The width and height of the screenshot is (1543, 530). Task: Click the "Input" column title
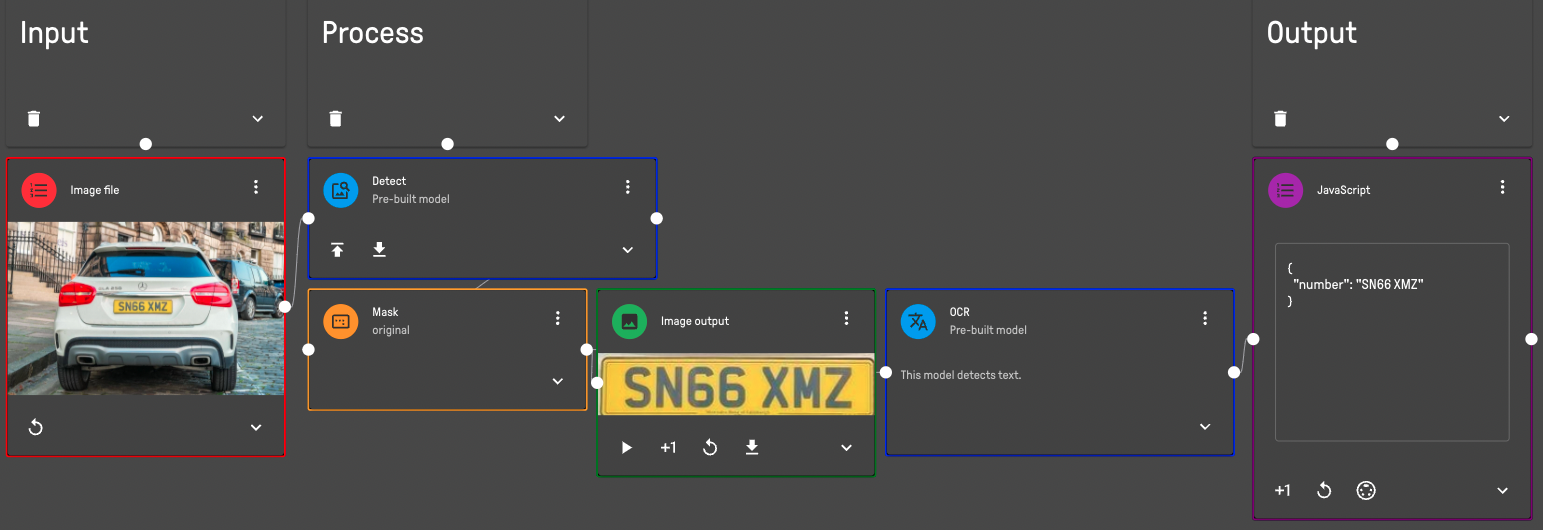tap(54, 33)
